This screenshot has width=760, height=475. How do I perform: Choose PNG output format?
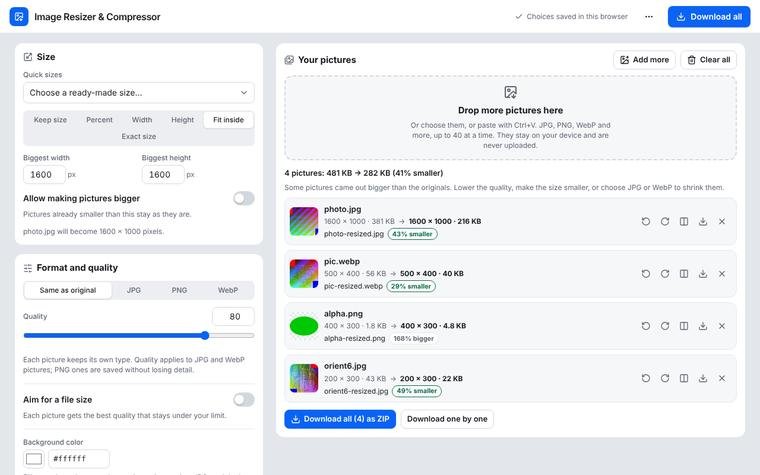(x=179, y=290)
